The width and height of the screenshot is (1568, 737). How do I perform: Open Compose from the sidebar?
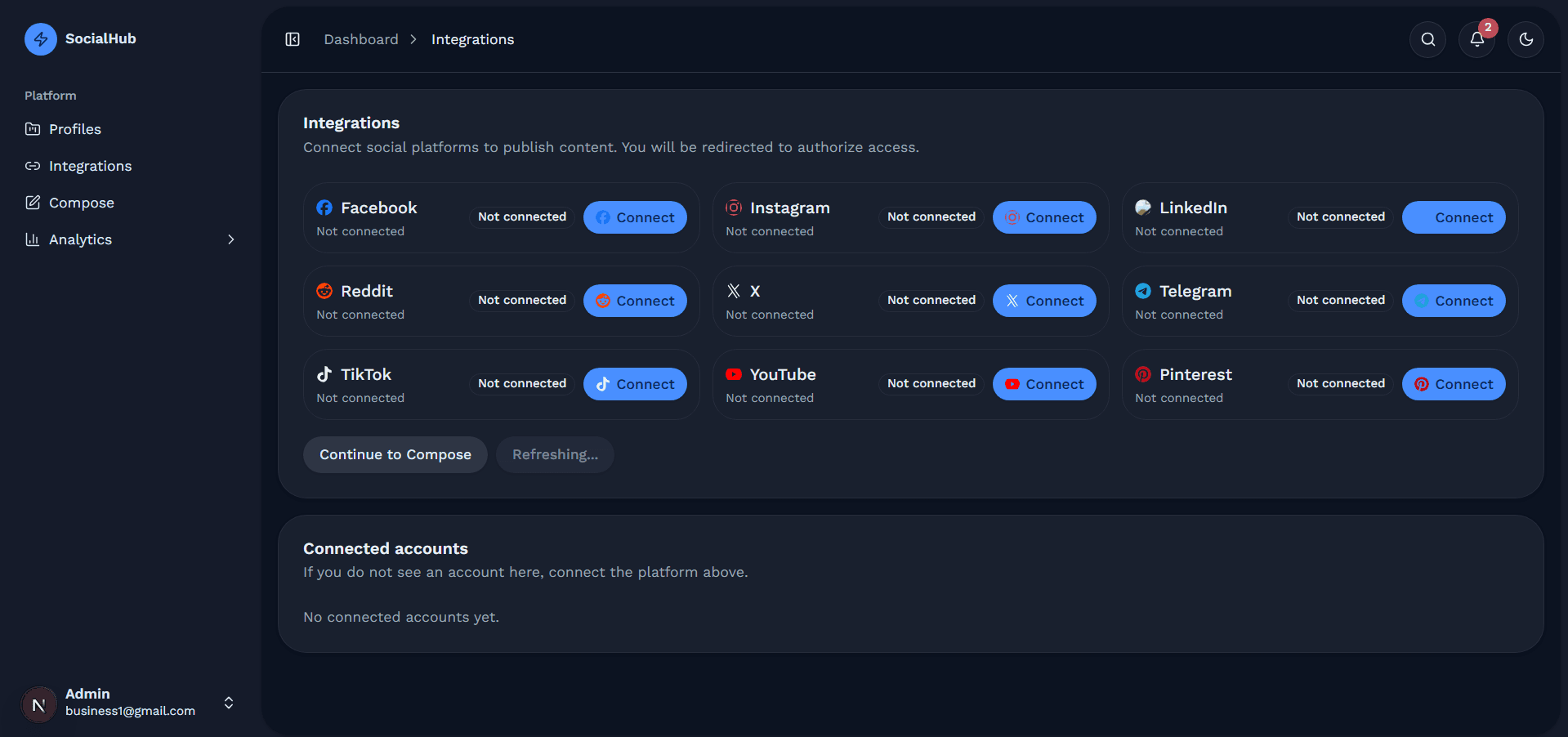tap(81, 203)
